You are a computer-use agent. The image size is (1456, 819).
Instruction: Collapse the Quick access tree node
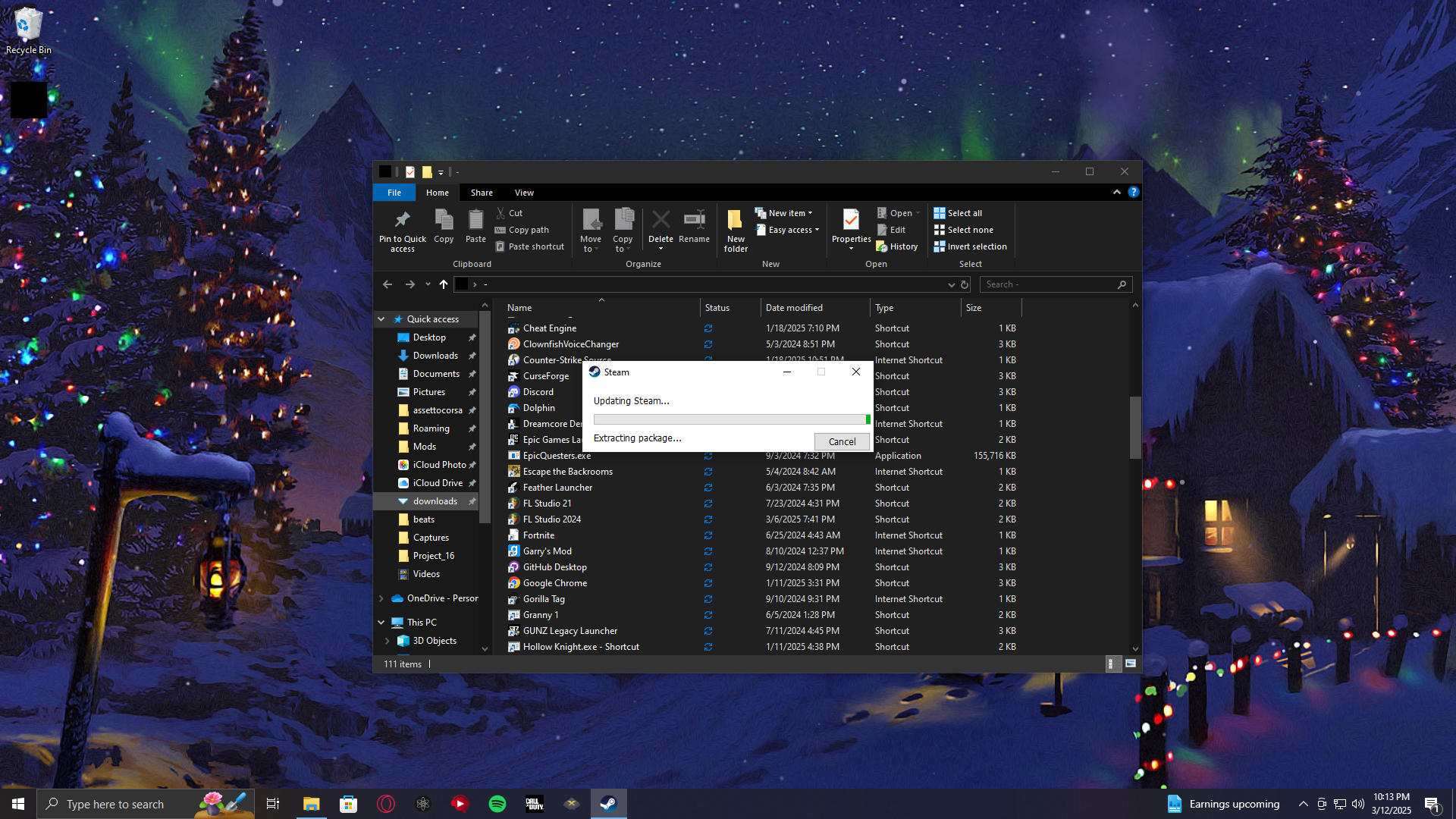click(x=381, y=319)
